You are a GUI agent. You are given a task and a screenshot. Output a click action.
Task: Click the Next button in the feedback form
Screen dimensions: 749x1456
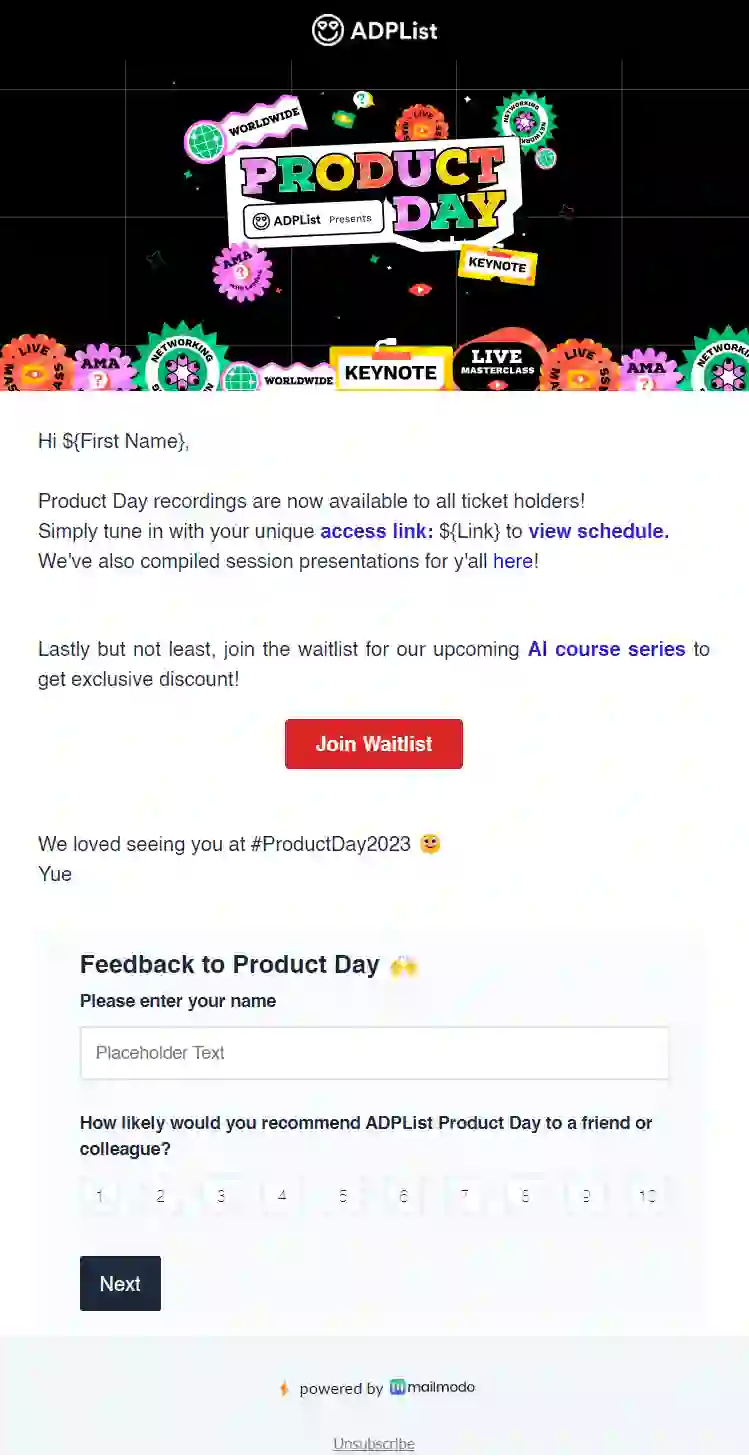(120, 1283)
